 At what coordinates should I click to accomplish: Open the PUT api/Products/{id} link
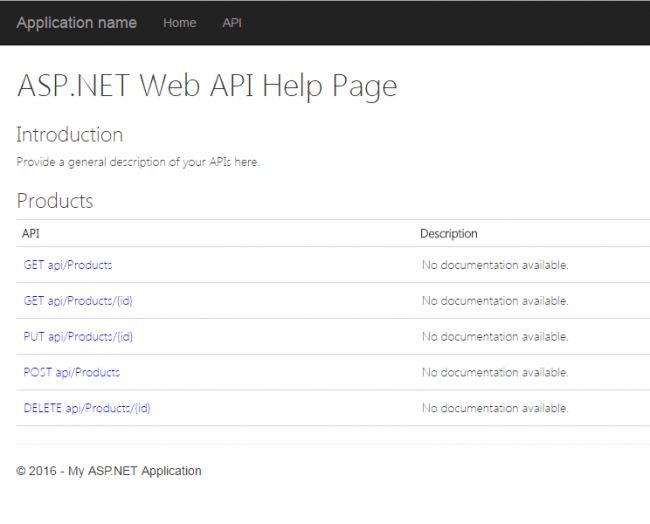pyautogui.click(x=78, y=337)
